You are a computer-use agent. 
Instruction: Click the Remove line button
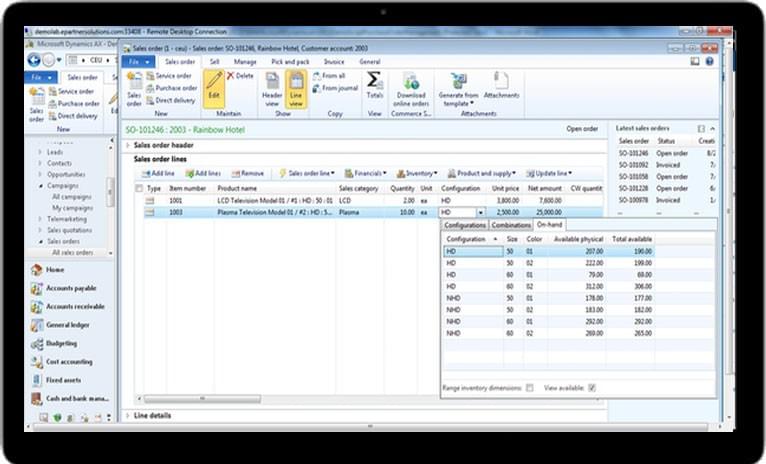coord(248,173)
